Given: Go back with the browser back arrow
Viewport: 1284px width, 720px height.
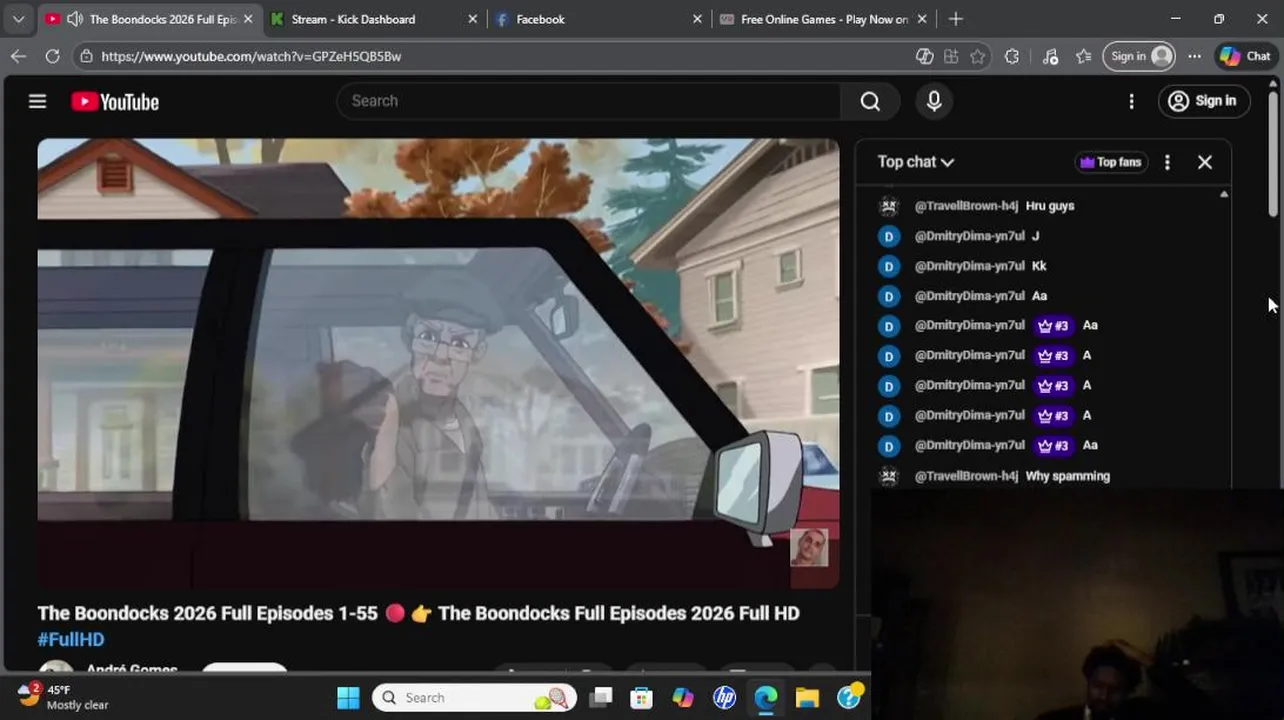Looking at the screenshot, I should point(18,56).
